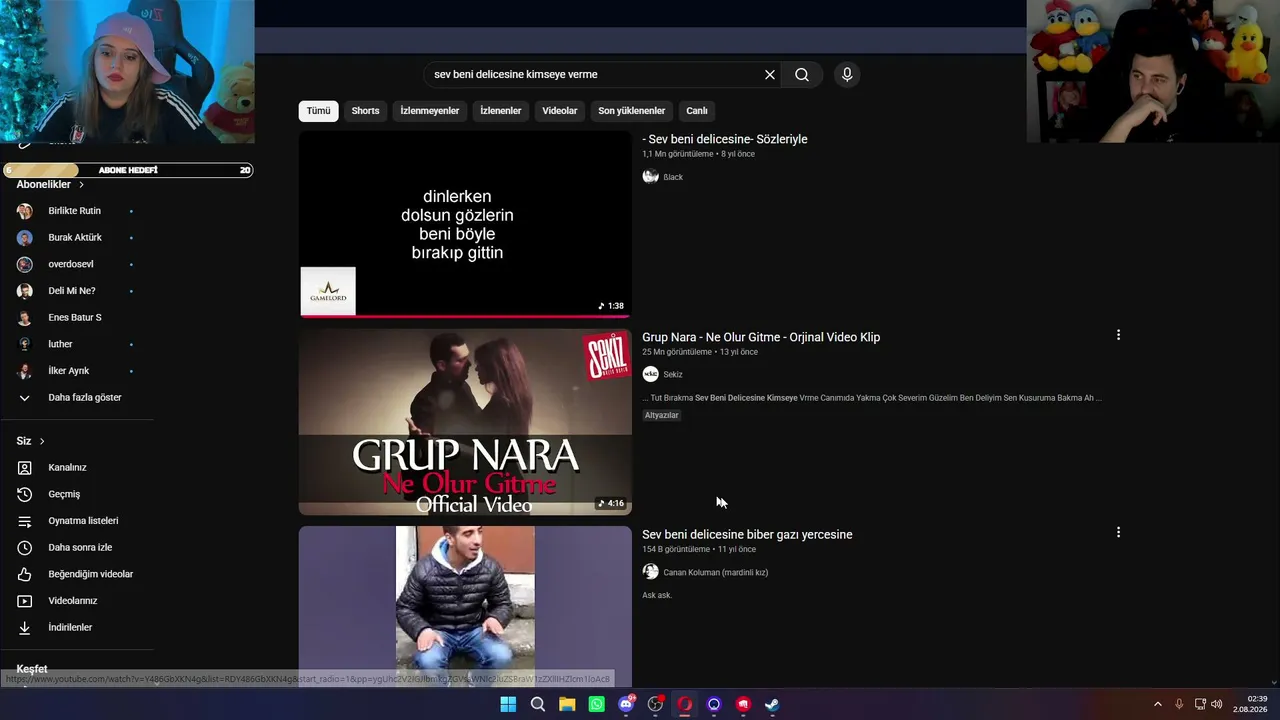This screenshot has height=720, width=1280.
Task: Open the system volume control
Action: point(1217,704)
